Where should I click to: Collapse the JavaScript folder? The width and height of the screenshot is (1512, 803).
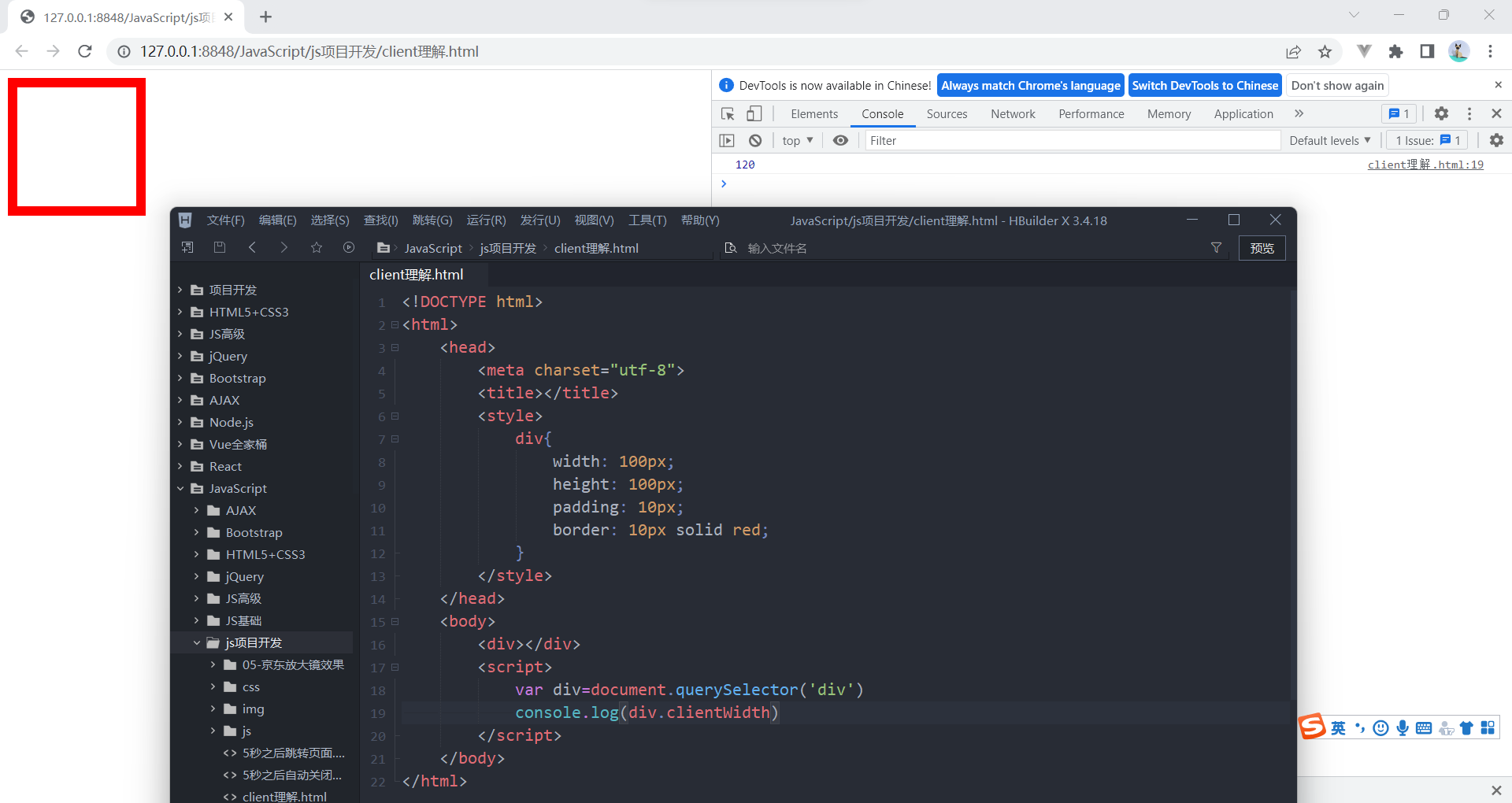coord(180,488)
